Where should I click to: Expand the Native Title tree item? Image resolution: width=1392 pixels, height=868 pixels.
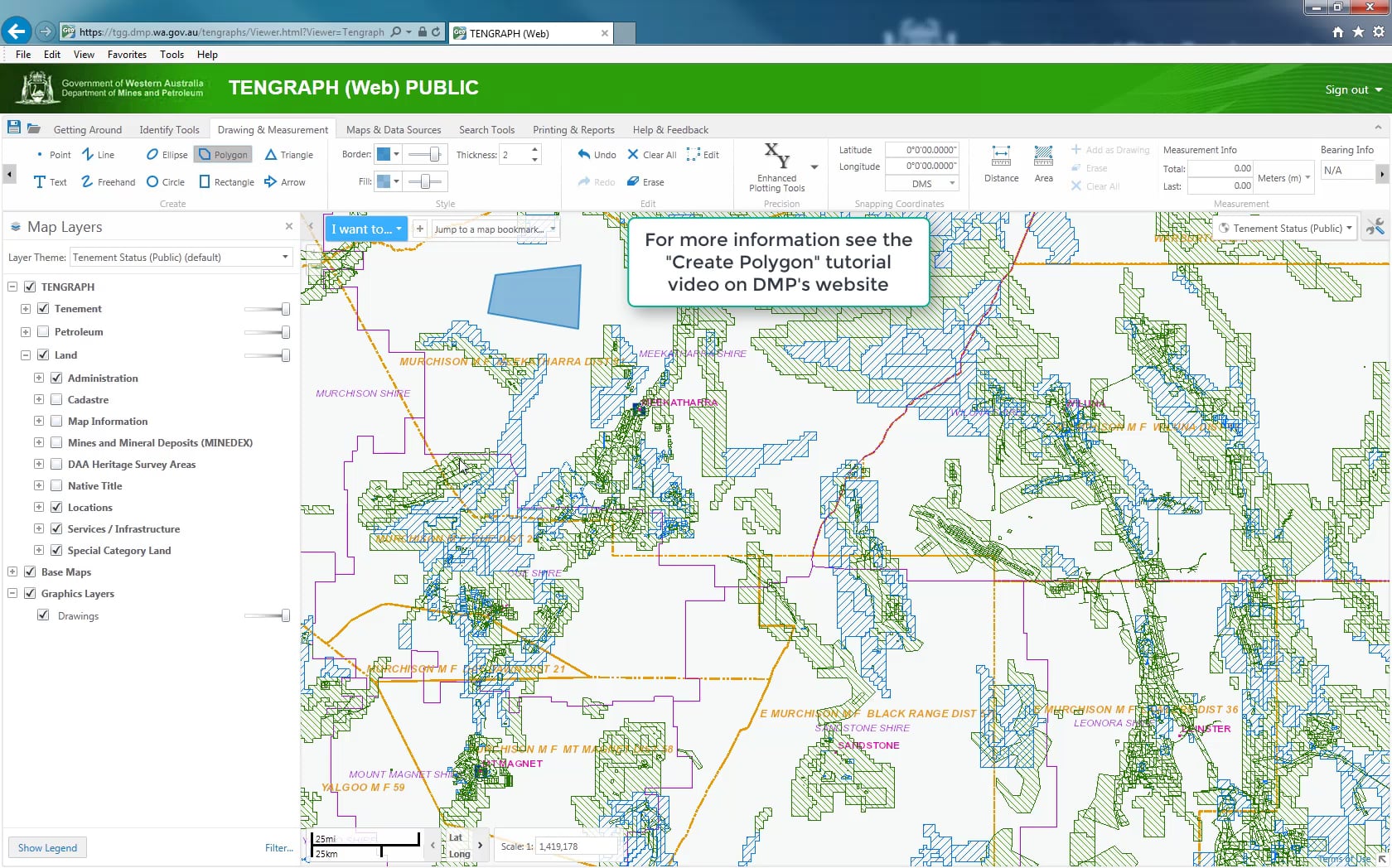(37, 485)
